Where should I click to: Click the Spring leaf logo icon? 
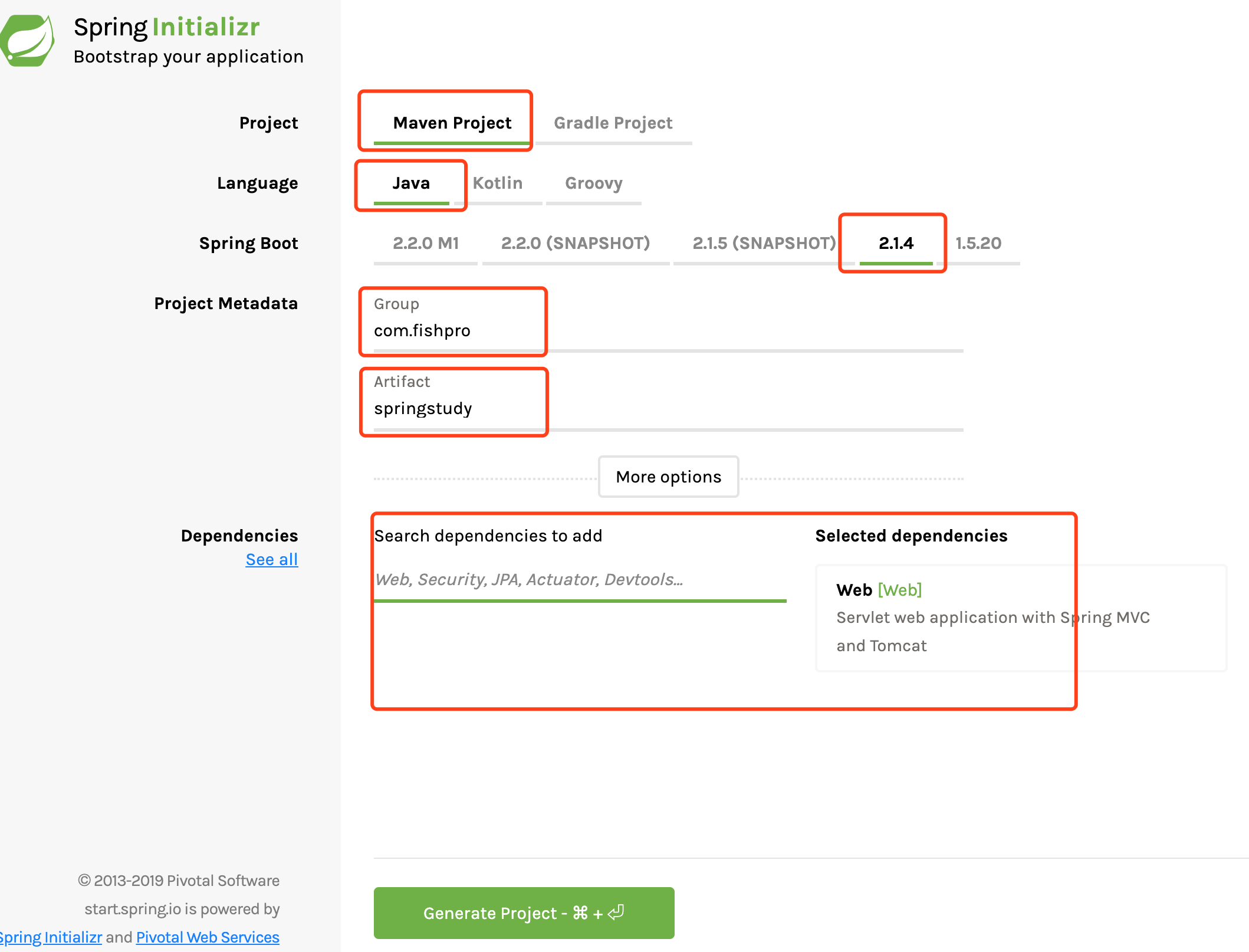[x=27, y=40]
